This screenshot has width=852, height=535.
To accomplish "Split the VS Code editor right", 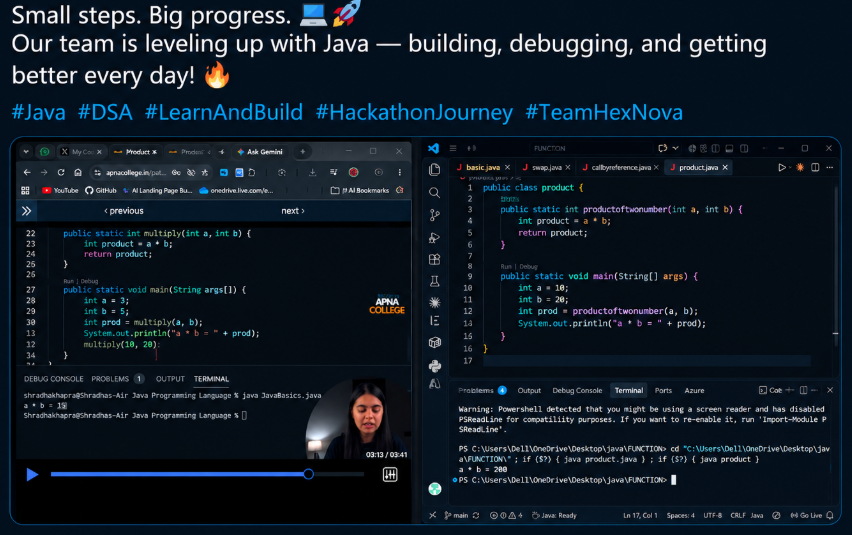I will coord(815,167).
